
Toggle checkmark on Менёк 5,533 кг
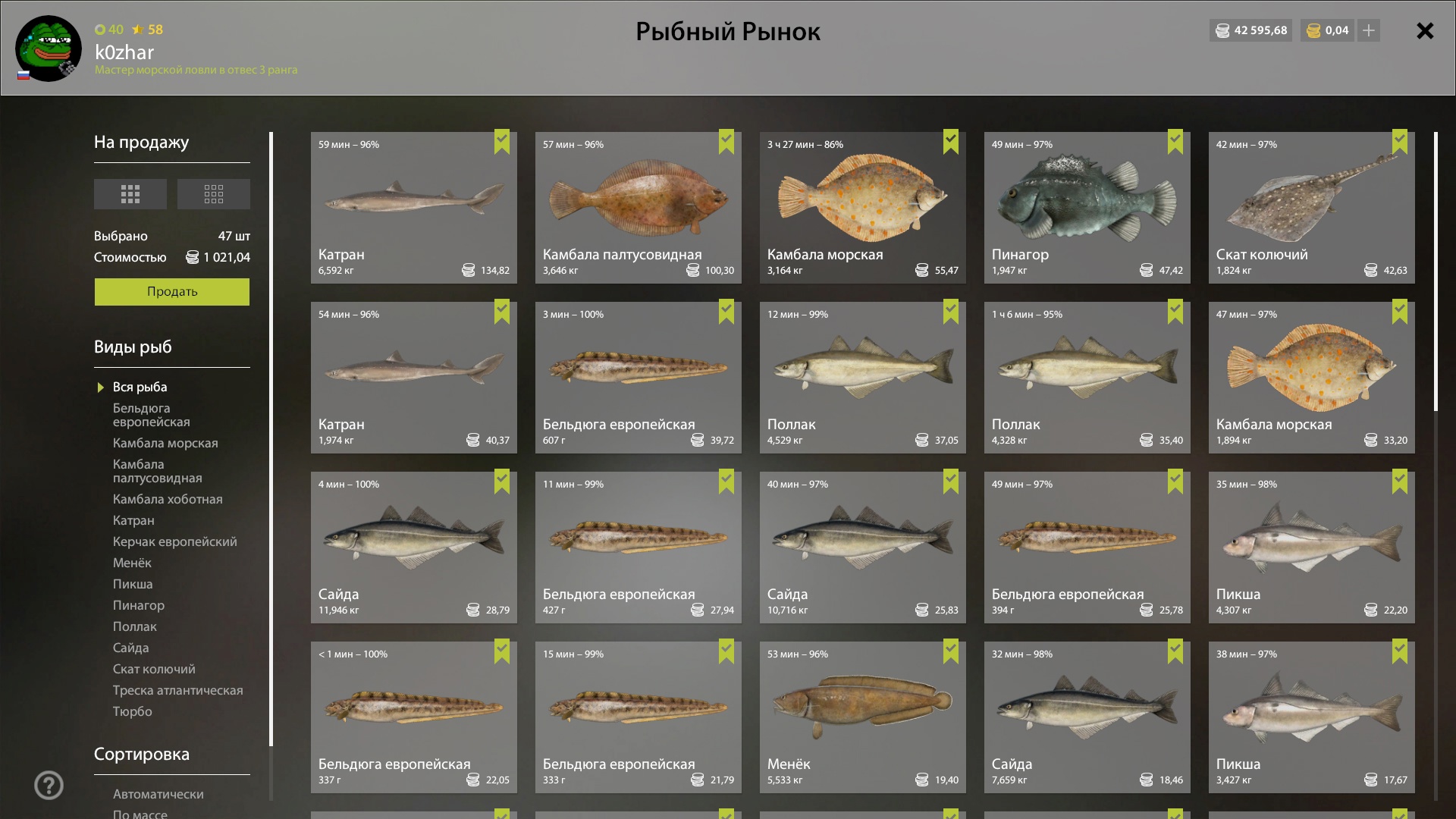[951, 651]
